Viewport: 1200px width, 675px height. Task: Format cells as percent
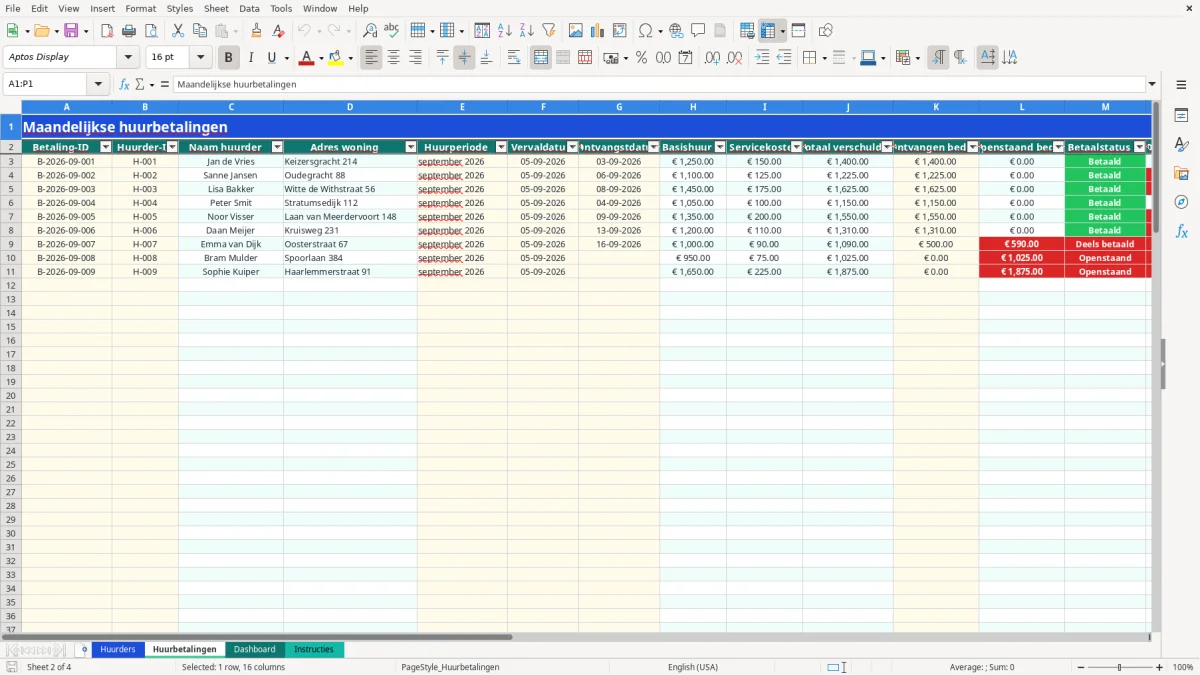(641, 58)
